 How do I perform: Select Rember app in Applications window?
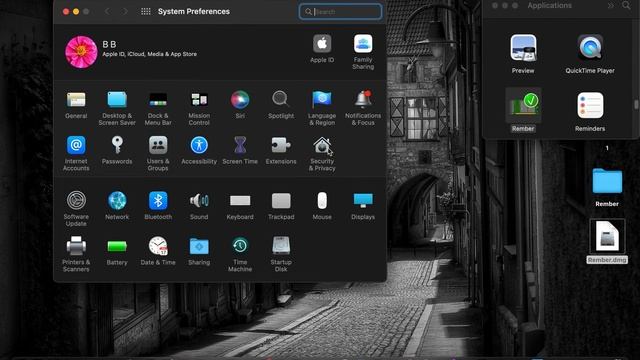coord(523,110)
